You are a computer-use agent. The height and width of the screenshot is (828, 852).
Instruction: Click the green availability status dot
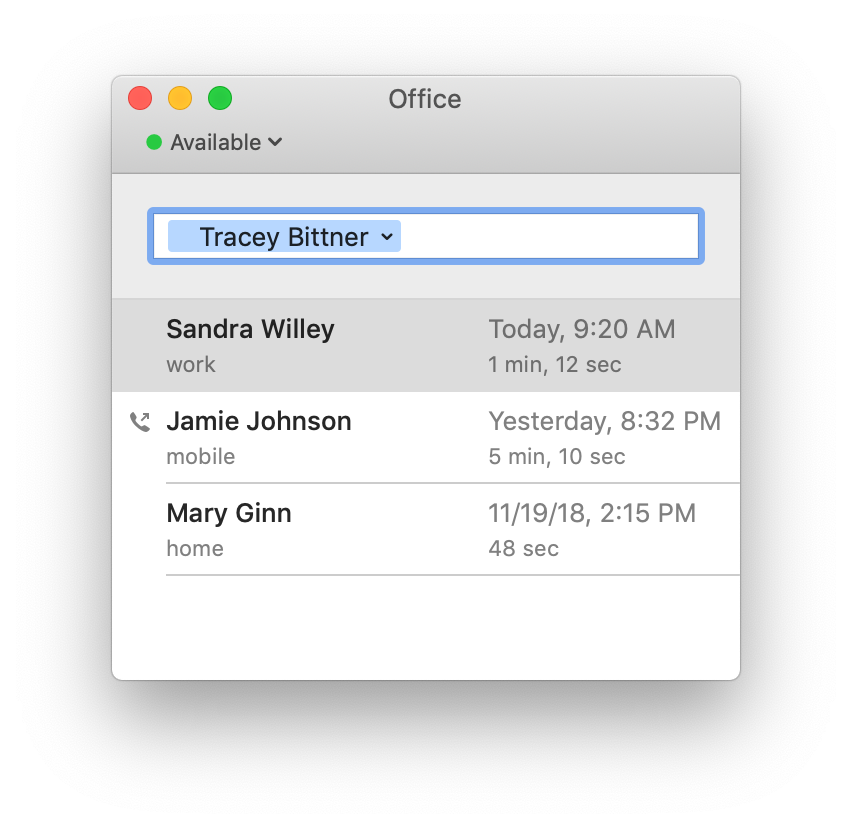(154, 142)
